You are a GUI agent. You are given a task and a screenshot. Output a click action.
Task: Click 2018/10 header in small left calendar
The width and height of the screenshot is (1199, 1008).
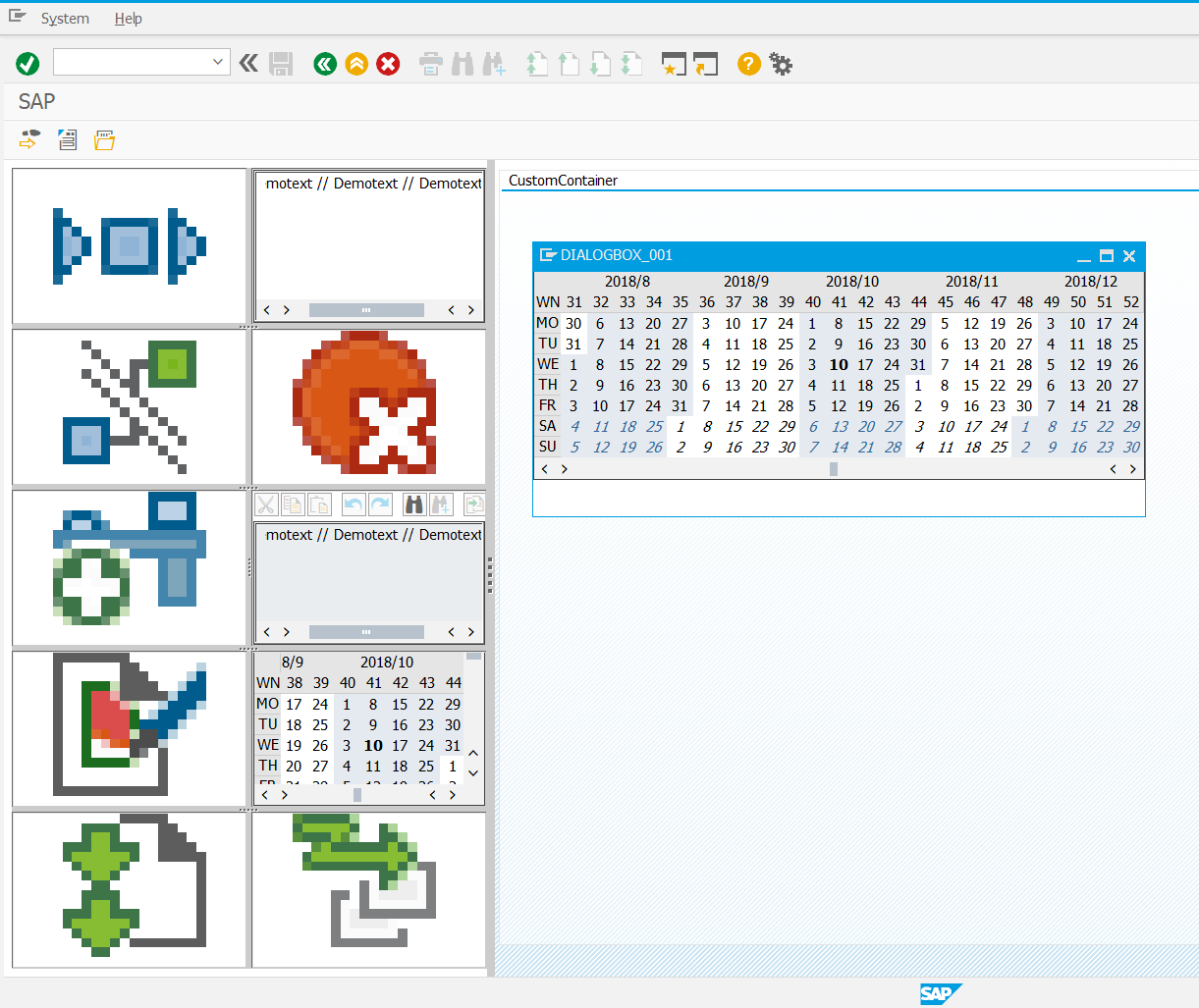click(x=387, y=663)
